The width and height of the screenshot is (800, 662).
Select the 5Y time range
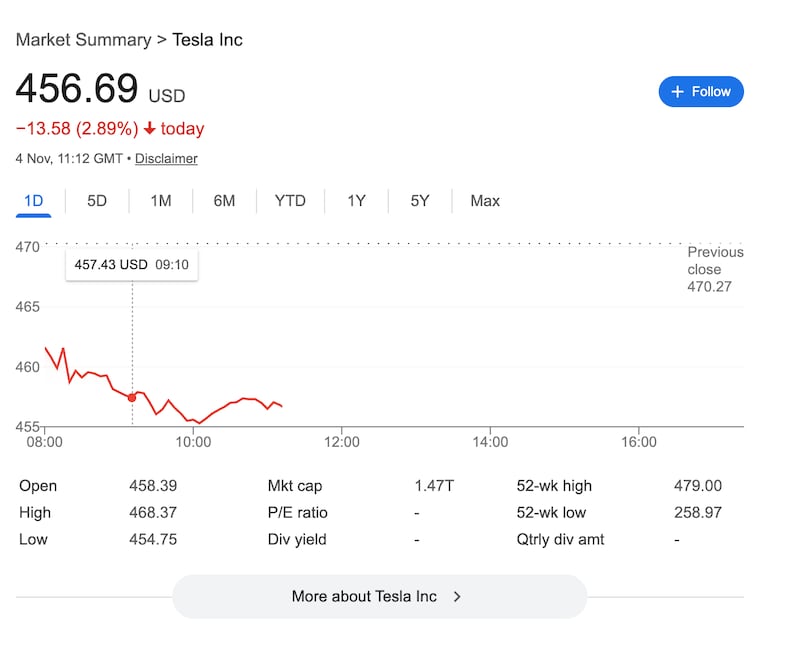[419, 201]
